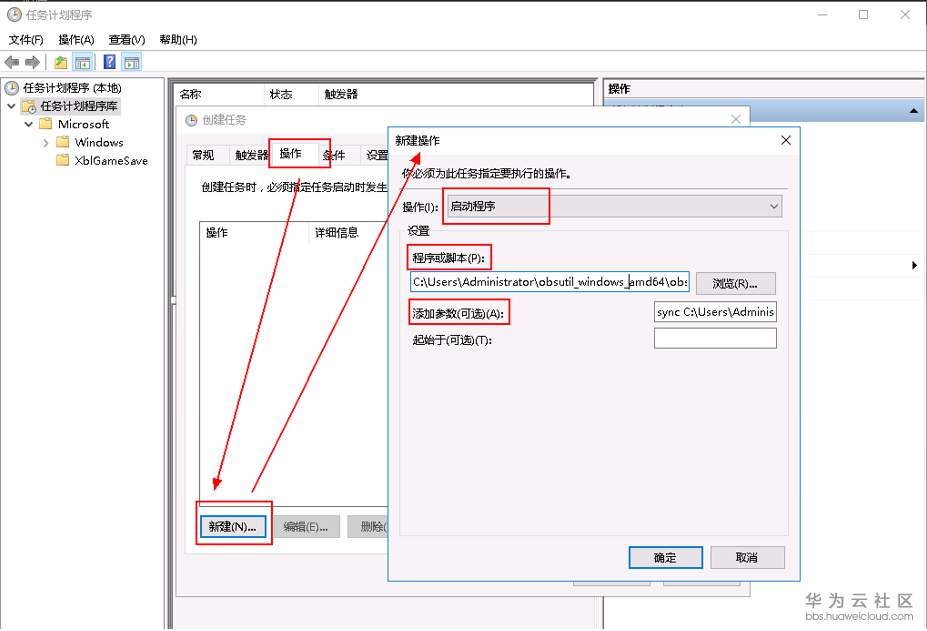Close the 新建操作 dialog
The image size is (927, 631).
click(786, 140)
